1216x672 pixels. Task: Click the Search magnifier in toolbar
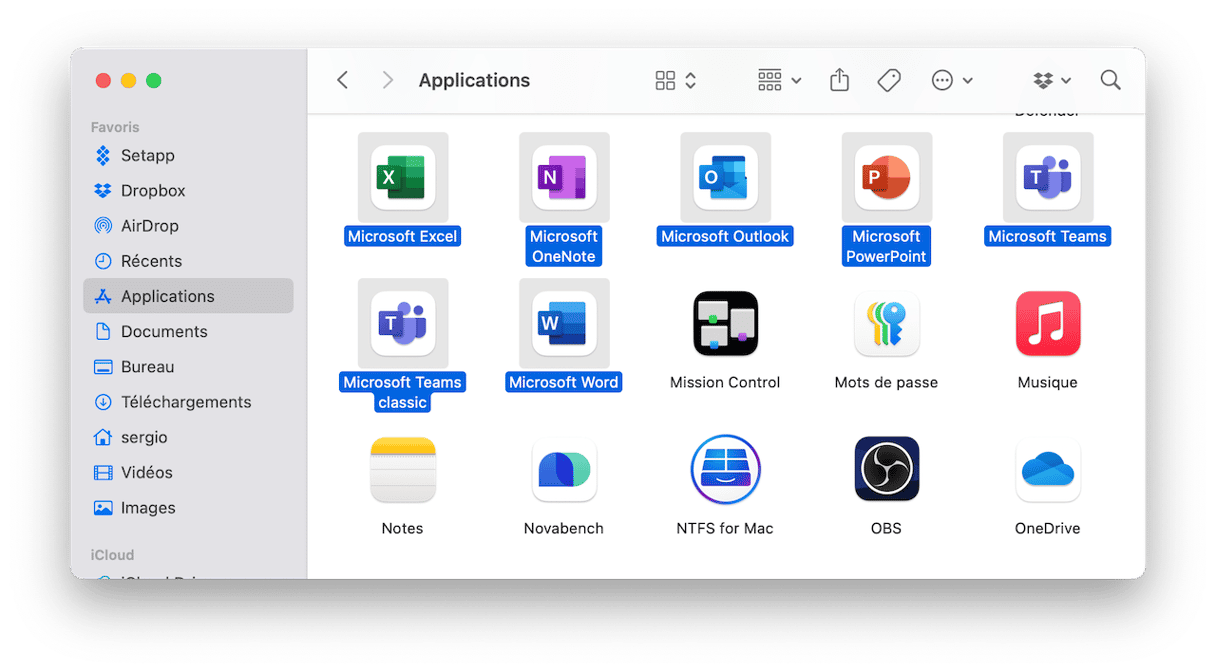pyautogui.click(x=1110, y=81)
